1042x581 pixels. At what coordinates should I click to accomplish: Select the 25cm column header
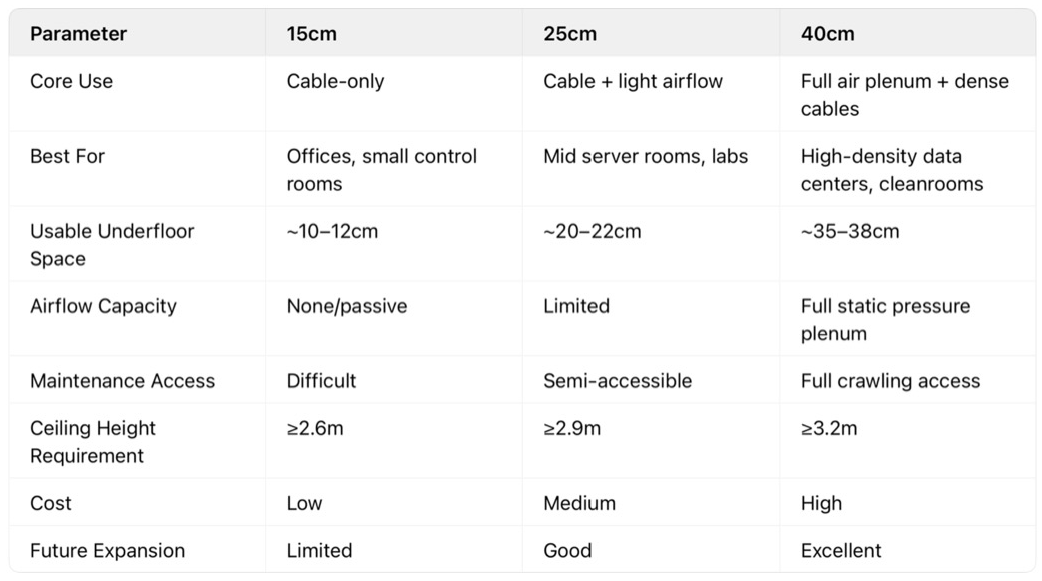[570, 33]
